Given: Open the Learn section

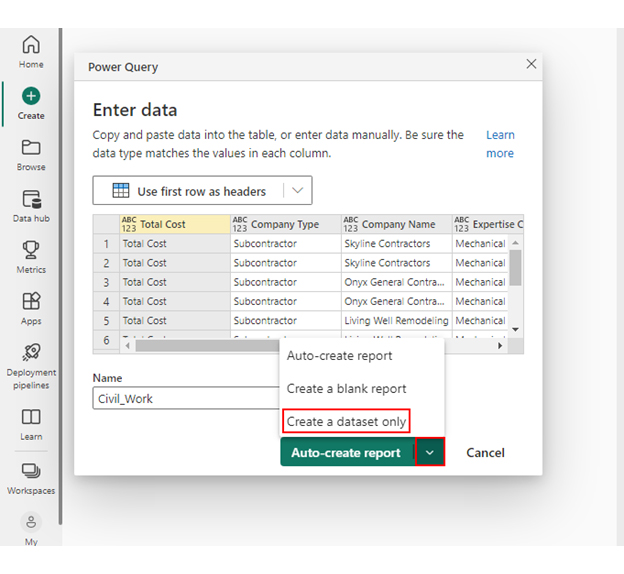Looking at the screenshot, I should (x=31, y=425).
